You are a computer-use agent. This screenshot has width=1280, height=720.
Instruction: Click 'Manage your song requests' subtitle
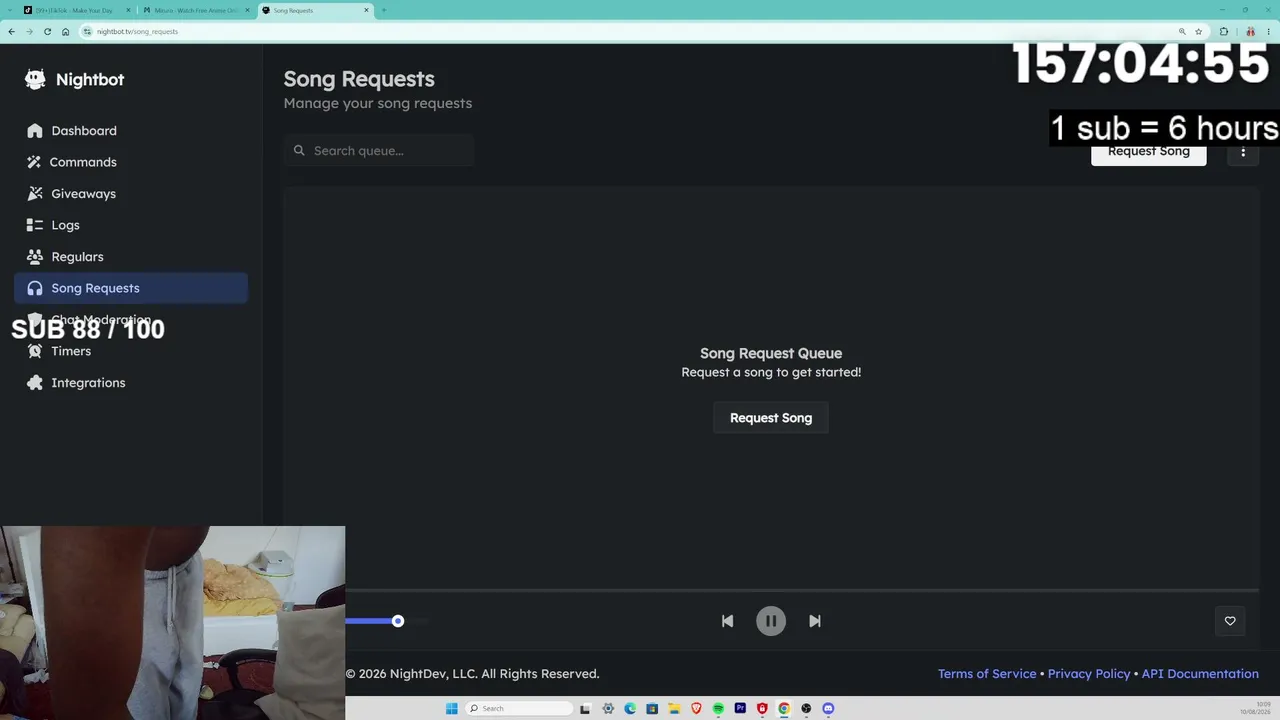pyautogui.click(x=378, y=103)
